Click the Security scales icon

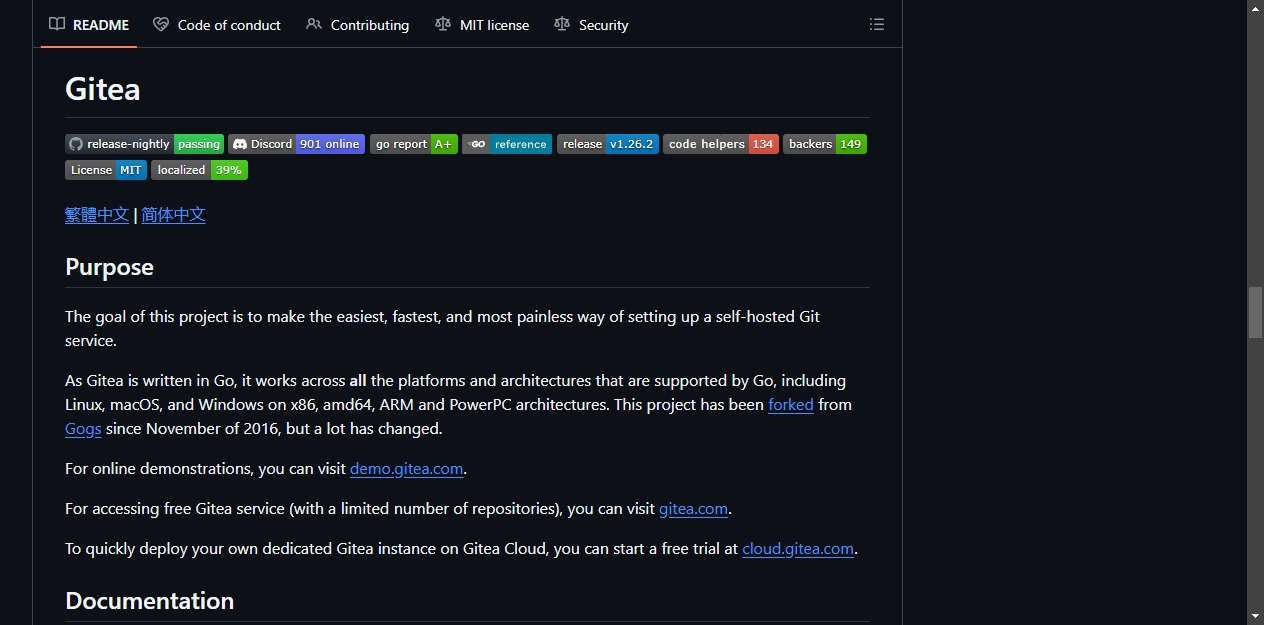pos(562,24)
